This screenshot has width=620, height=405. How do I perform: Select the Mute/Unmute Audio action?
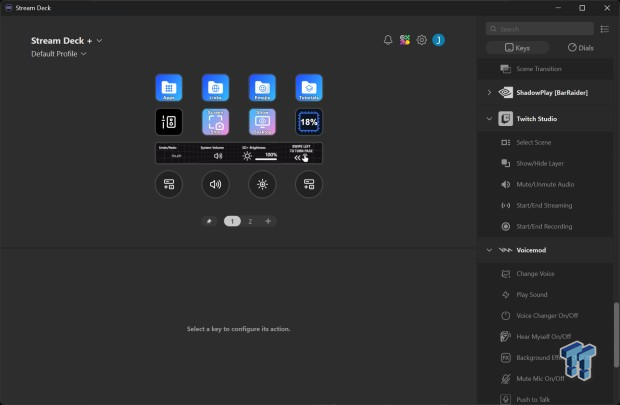(546, 184)
